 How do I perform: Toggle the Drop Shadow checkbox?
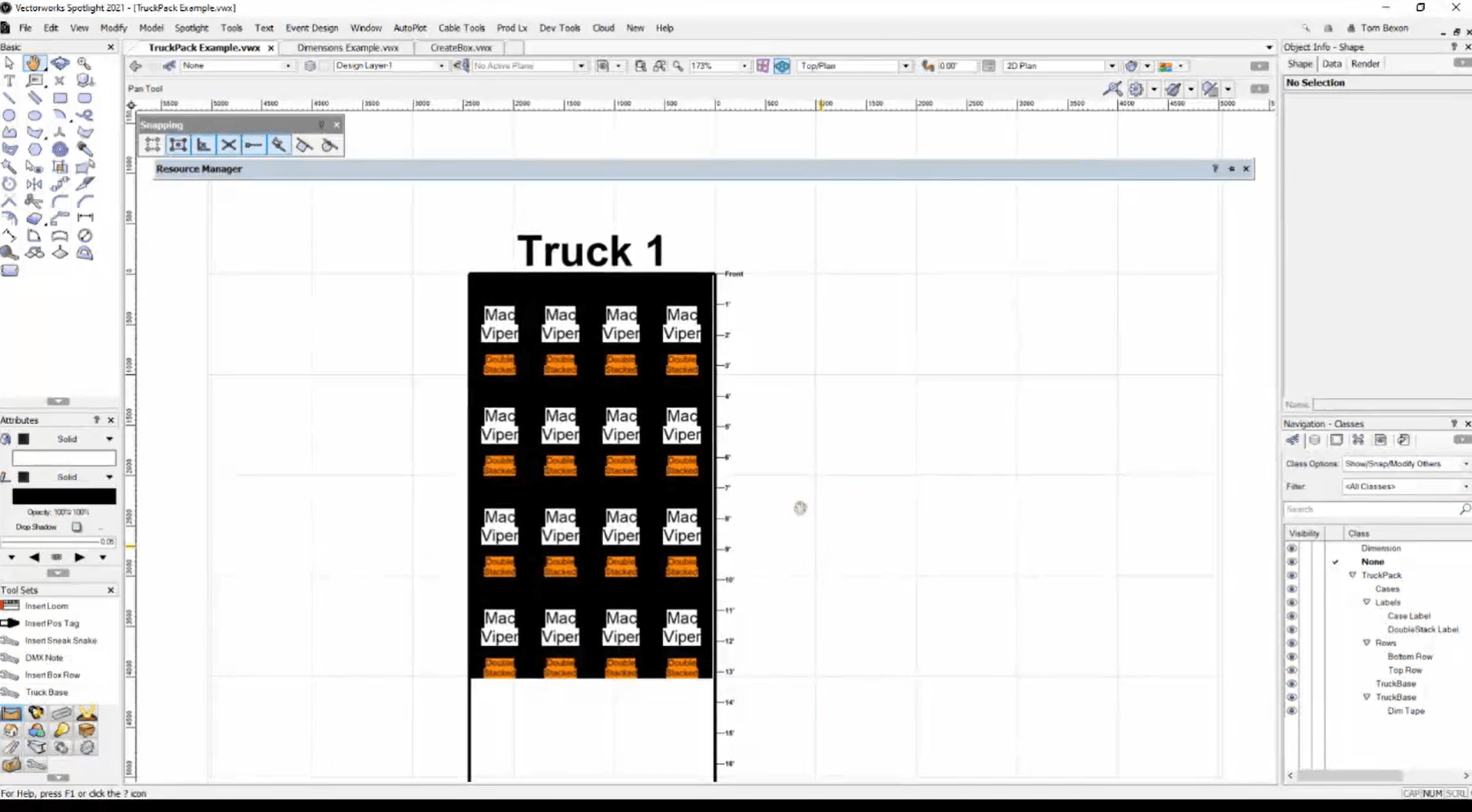[x=77, y=528]
